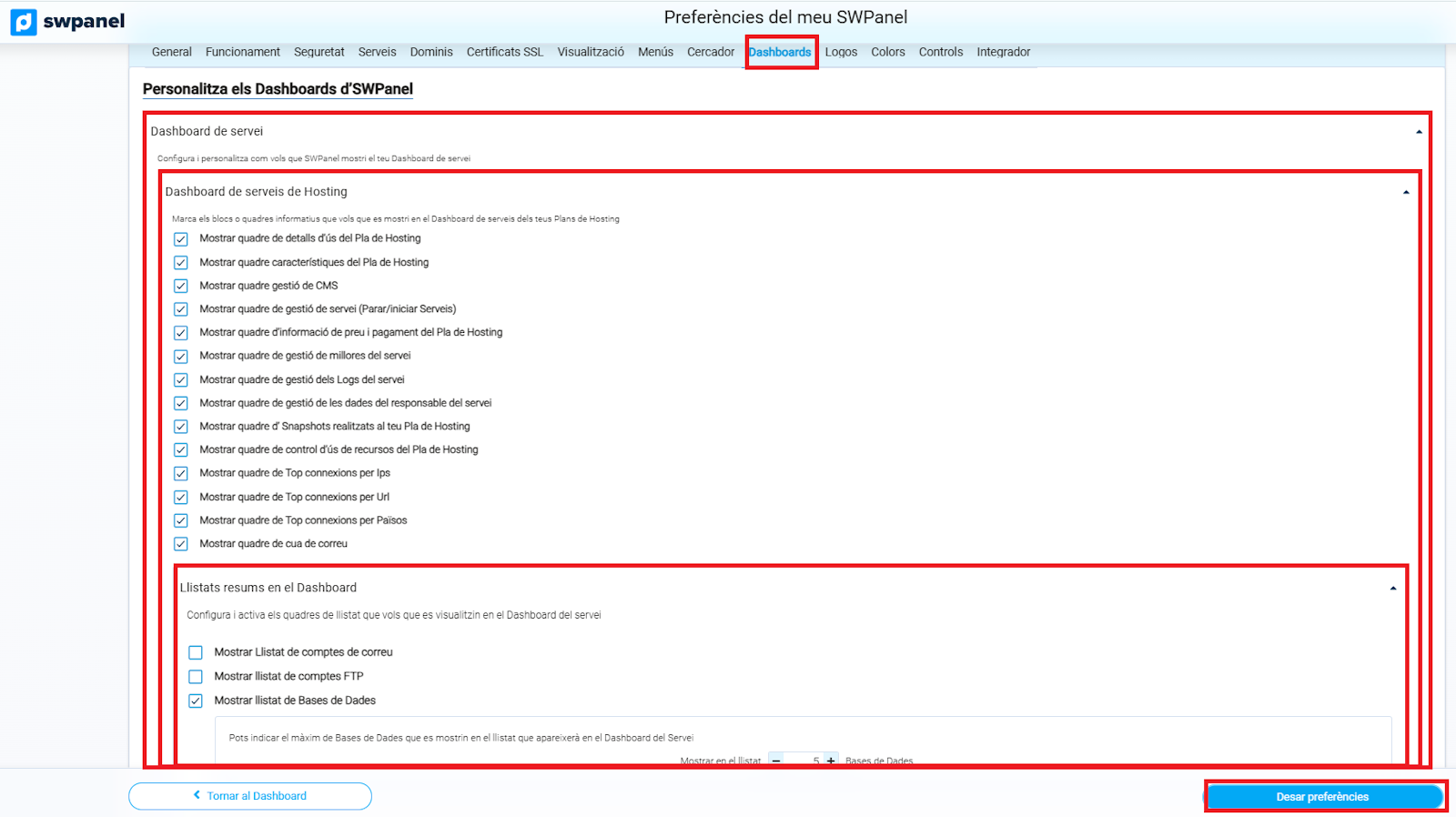
Task: Open the Seguretat tab
Action: pos(318,52)
